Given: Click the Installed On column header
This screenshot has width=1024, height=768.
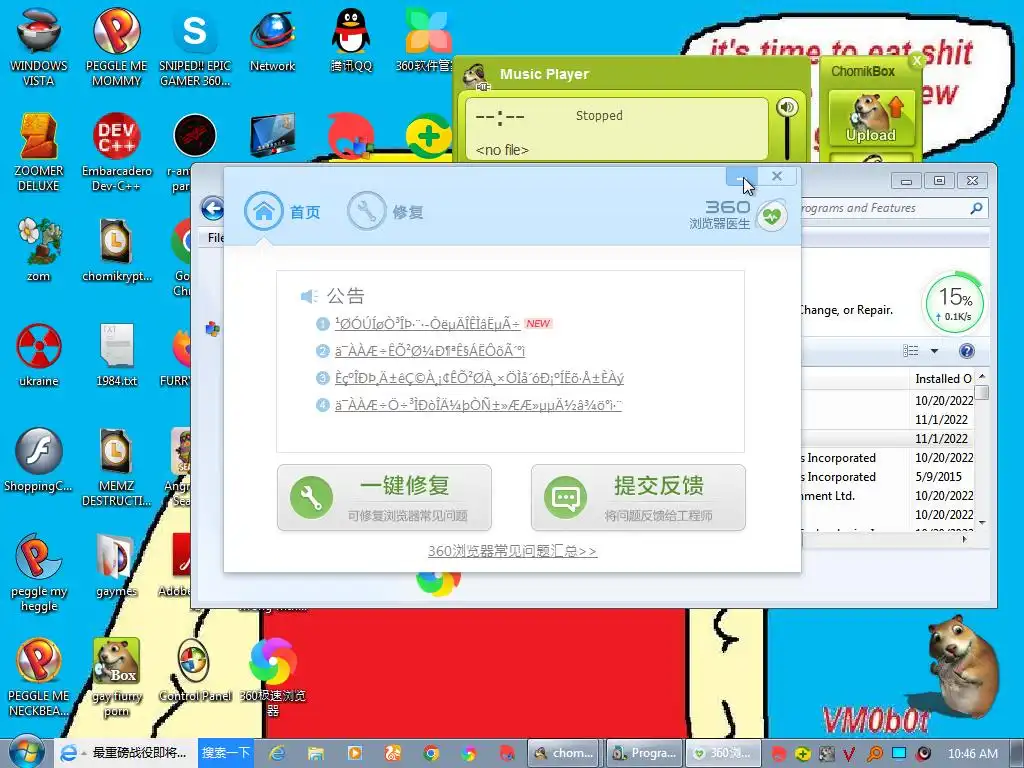Looking at the screenshot, I should point(942,379).
